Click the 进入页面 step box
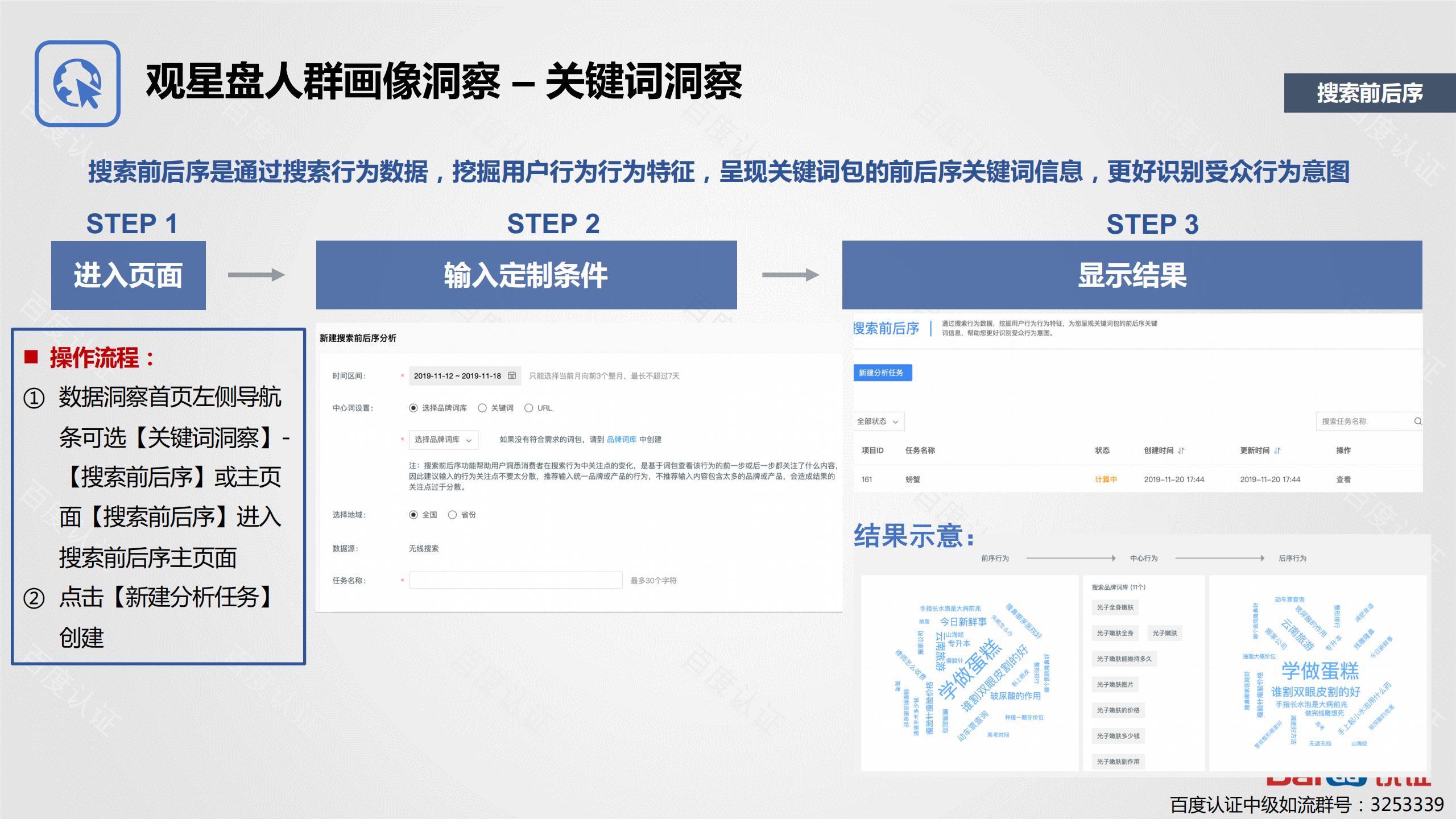1456x819 pixels. pos(129,275)
